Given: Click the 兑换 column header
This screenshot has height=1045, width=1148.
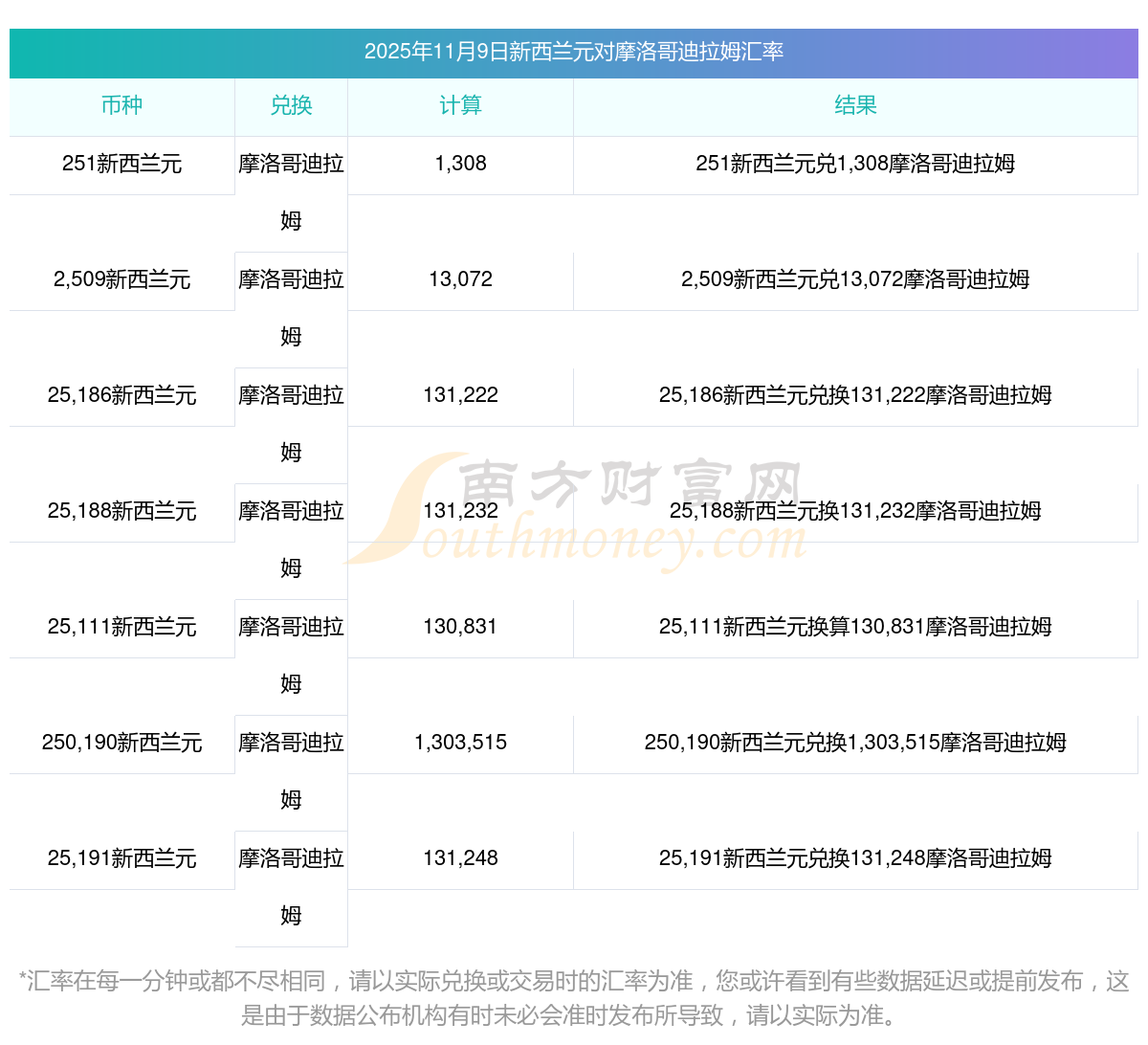Looking at the screenshot, I should 291,106.
